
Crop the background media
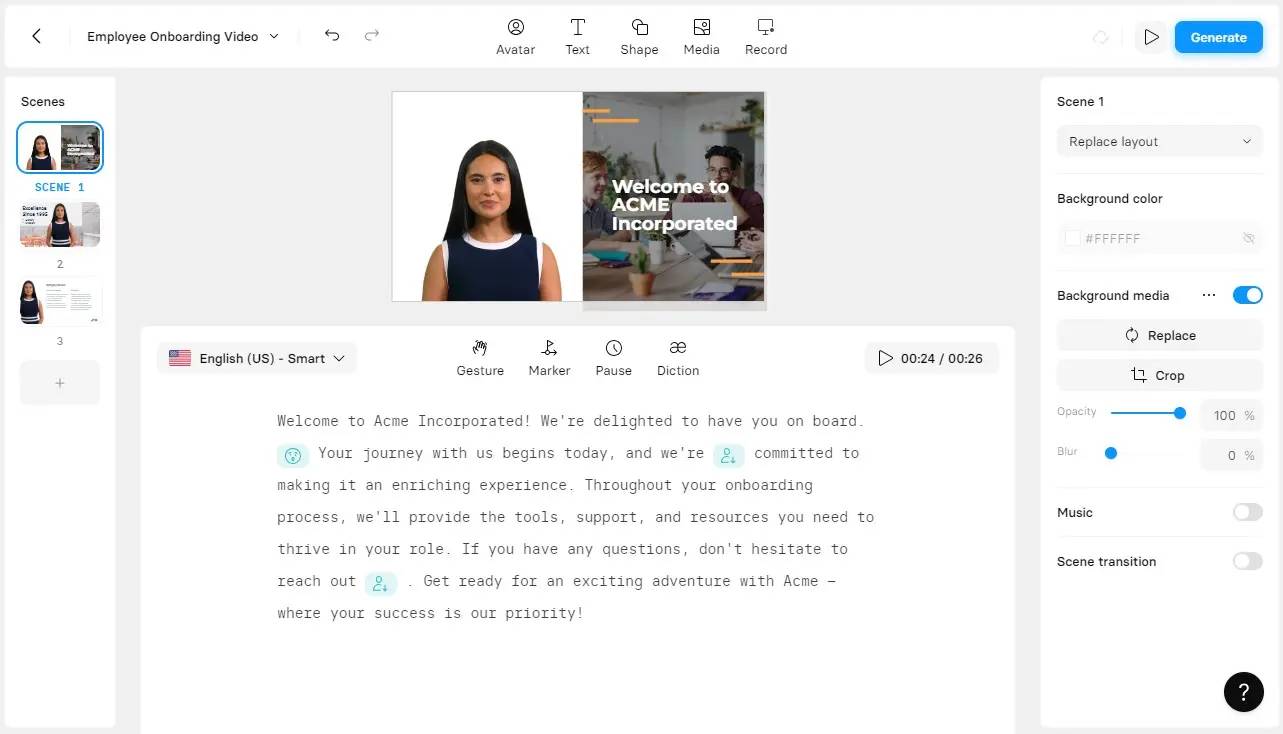tap(1159, 375)
